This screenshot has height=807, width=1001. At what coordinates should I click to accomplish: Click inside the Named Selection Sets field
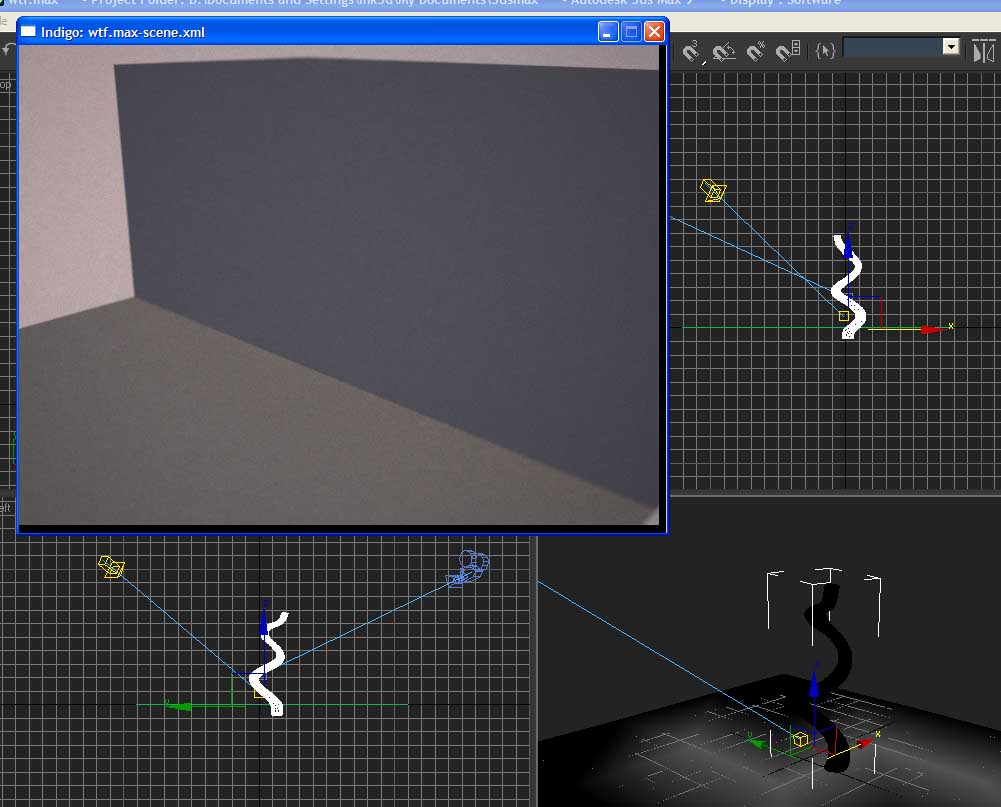click(x=892, y=47)
